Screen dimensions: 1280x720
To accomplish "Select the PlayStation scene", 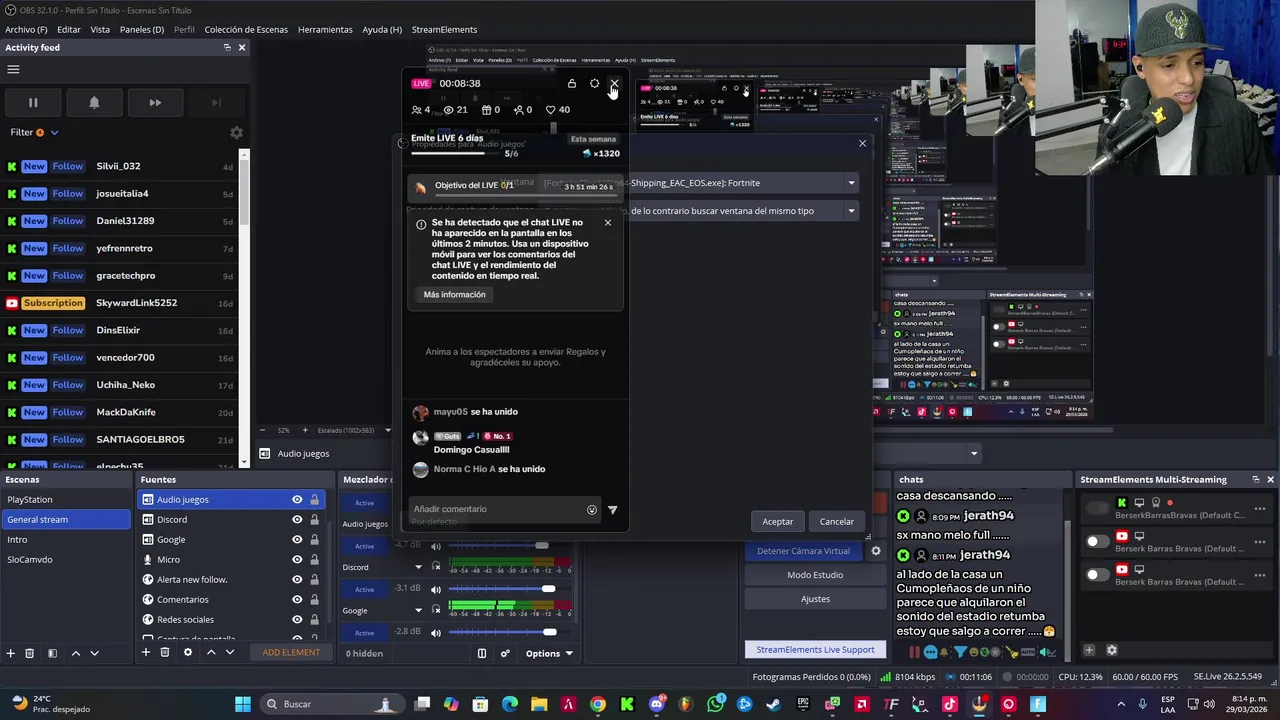I will tap(66, 499).
